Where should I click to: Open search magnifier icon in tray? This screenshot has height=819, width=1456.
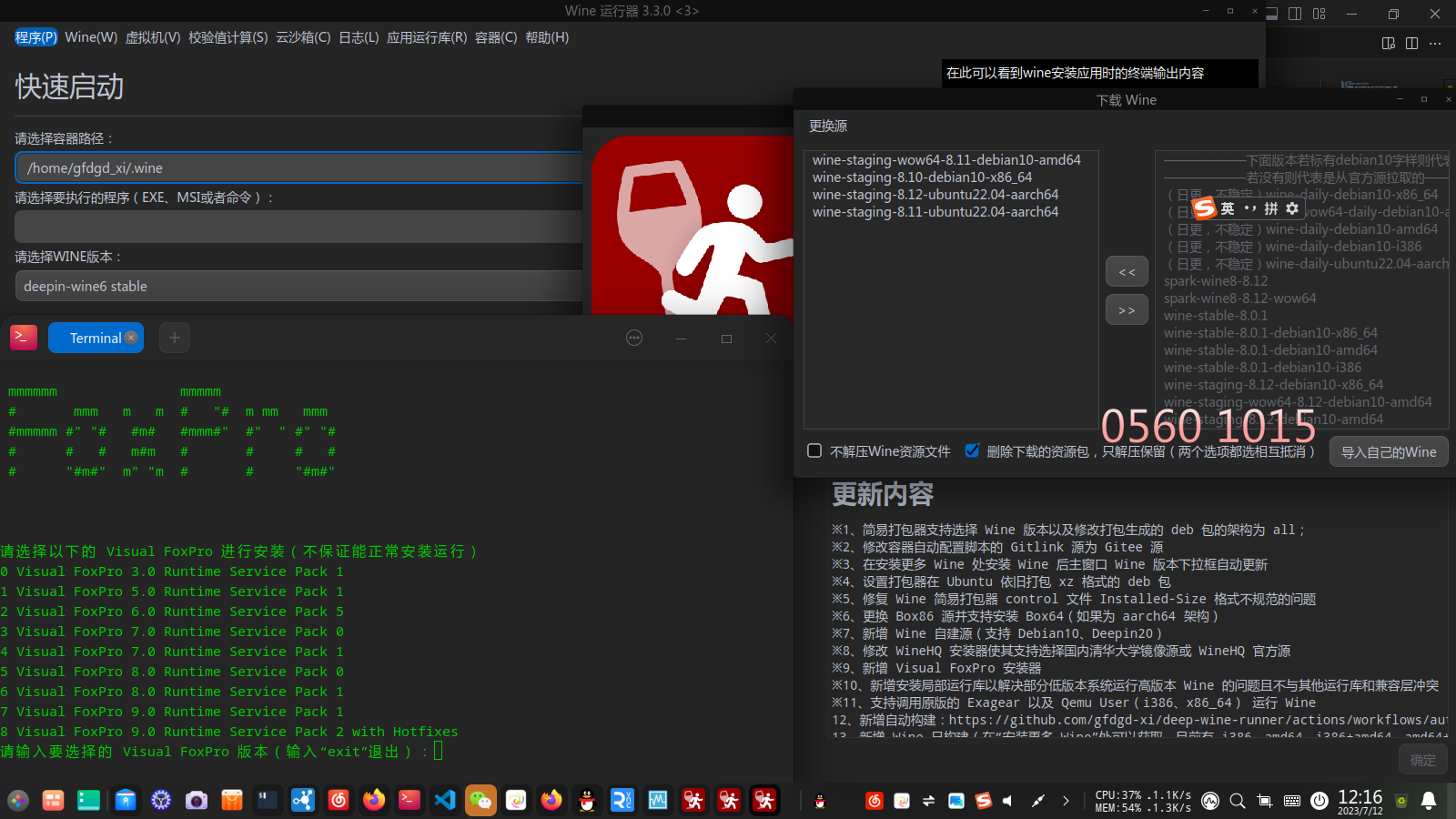pos(1238,801)
